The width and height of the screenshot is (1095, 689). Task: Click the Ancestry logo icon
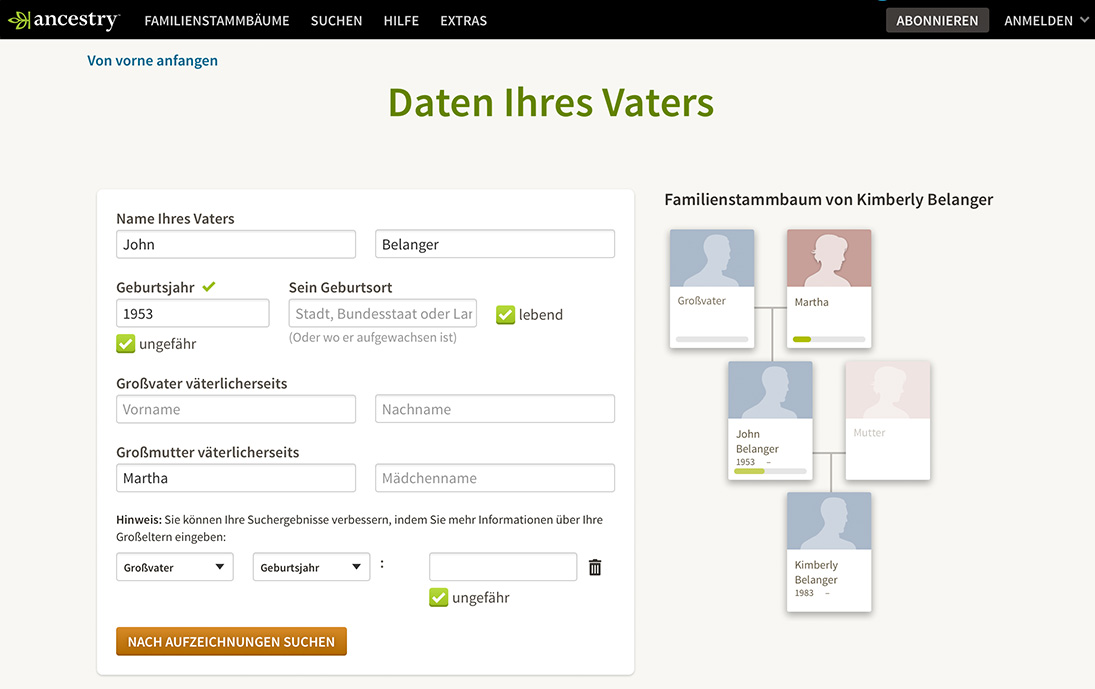(20, 20)
